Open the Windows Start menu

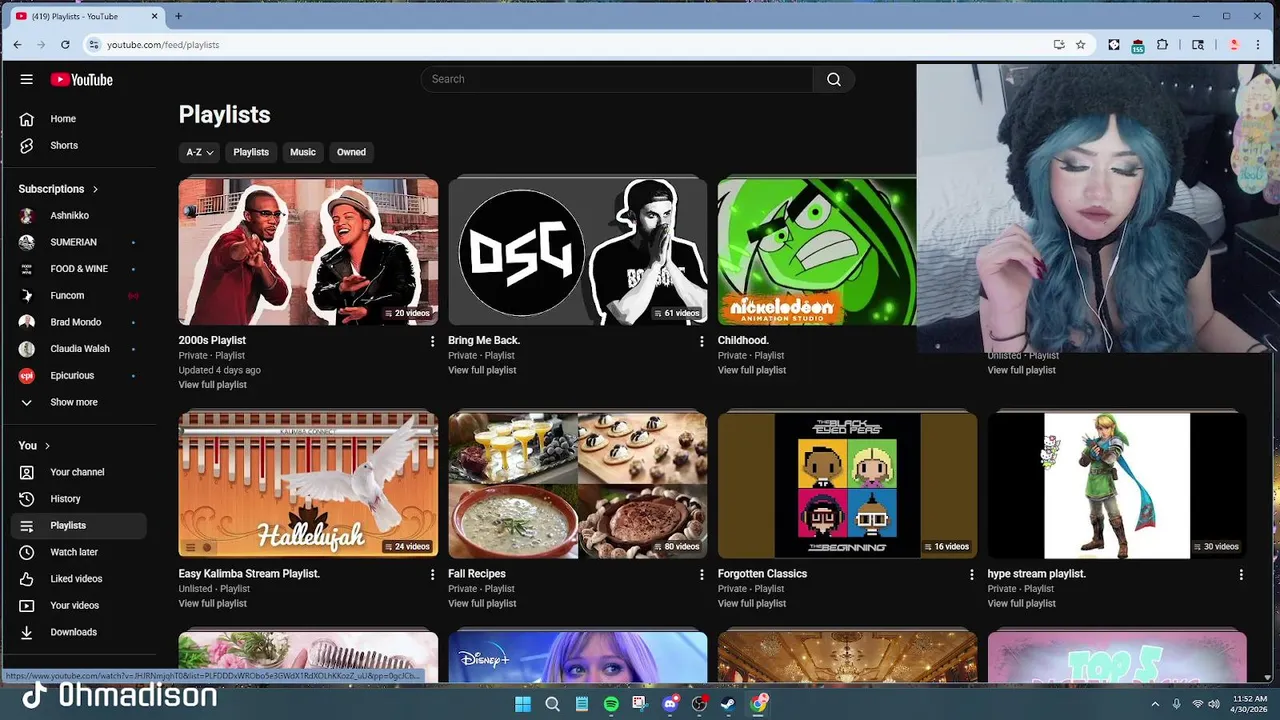coord(523,704)
